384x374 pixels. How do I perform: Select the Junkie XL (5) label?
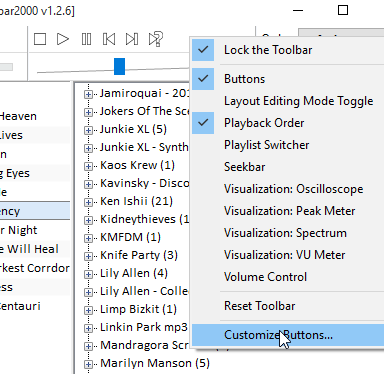click(x=133, y=129)
